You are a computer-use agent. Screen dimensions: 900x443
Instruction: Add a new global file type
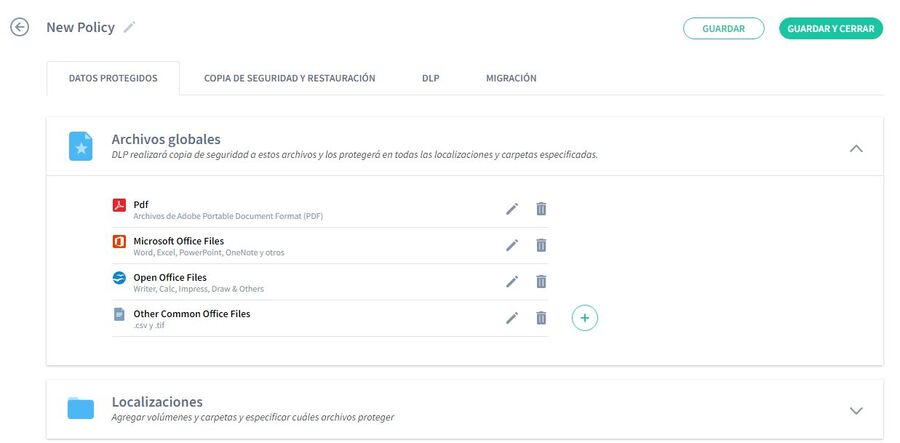pyautogui.click(x=585, y=318)
